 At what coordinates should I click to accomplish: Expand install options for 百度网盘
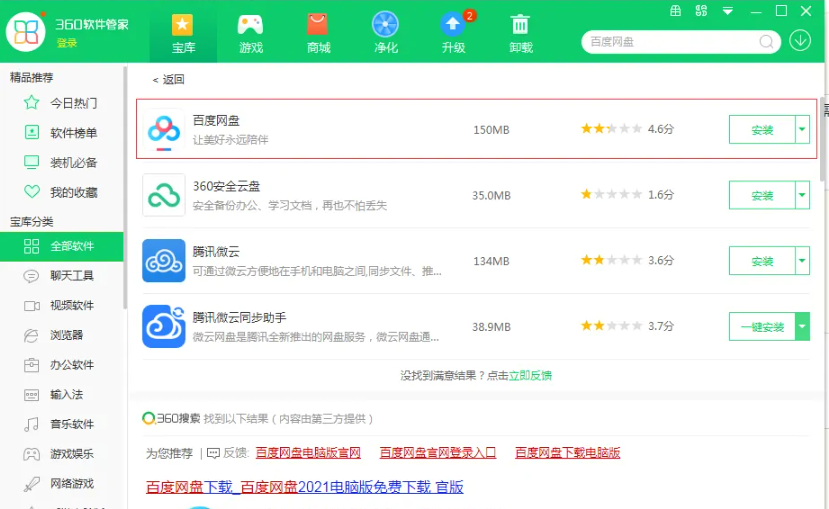pos(802,129)
